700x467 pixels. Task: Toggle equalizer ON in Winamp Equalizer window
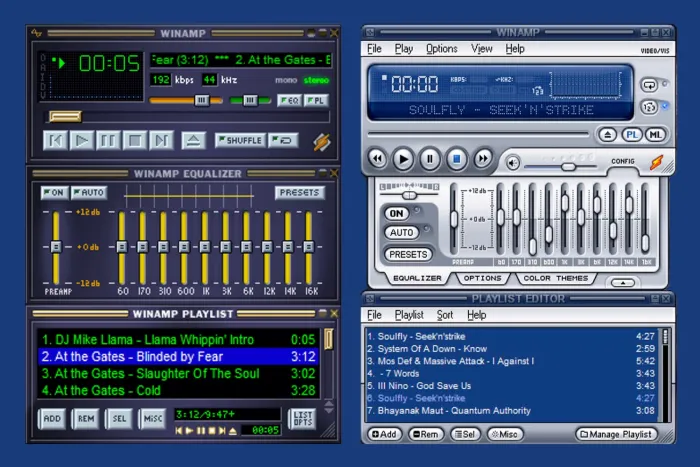click(x=54, y=193)
